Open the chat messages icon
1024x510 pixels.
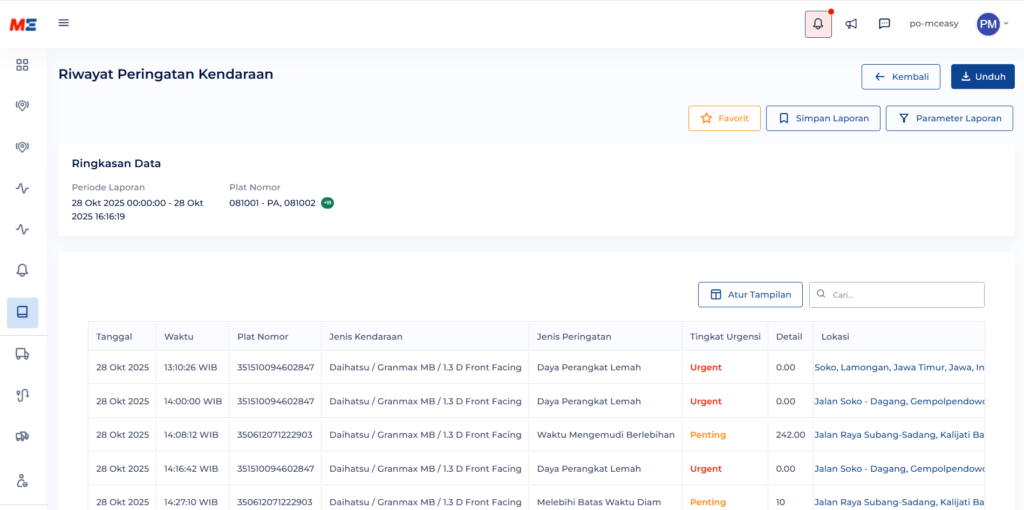pyautogui.click(x=884, y=24)
